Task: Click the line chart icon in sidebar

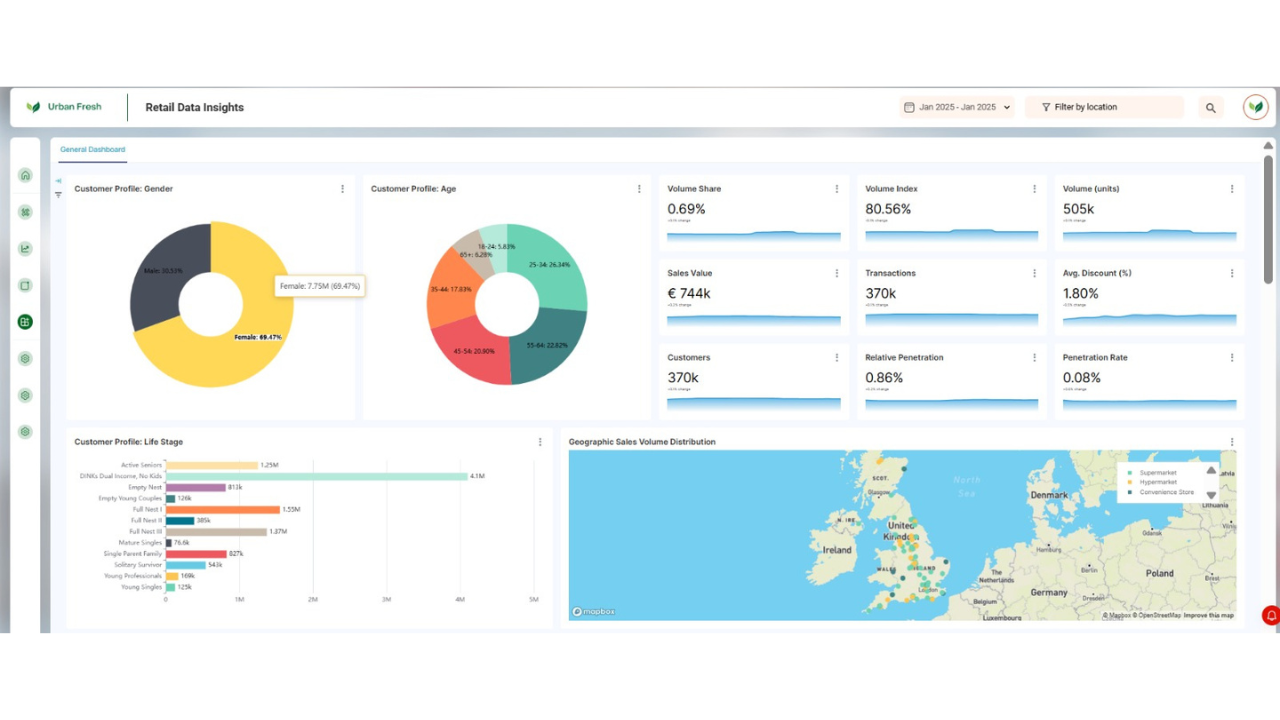Action: (25, 249)
